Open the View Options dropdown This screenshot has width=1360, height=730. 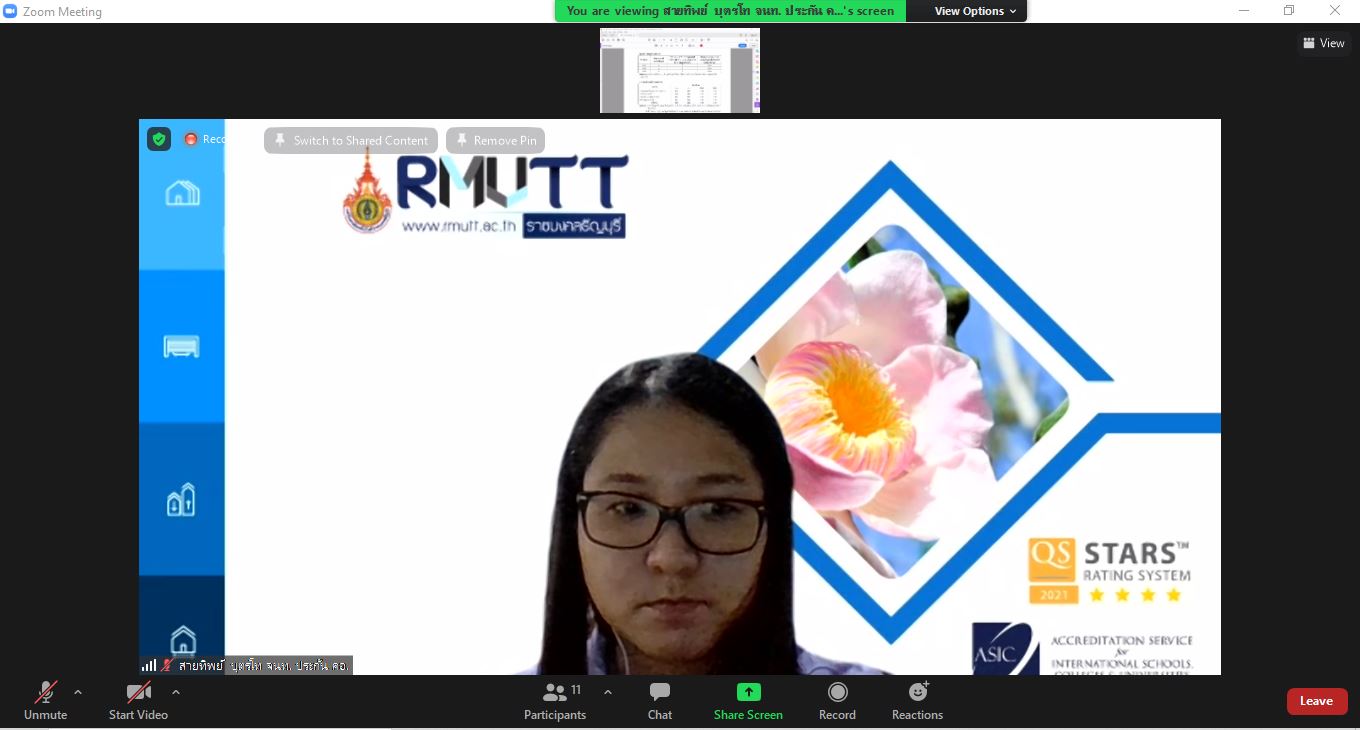point(975,11)
